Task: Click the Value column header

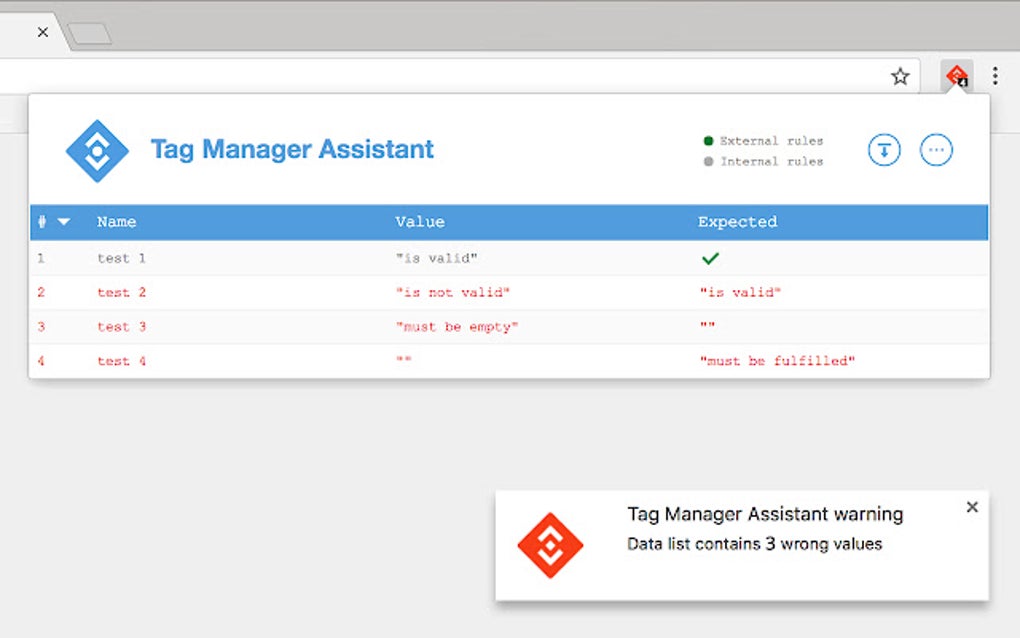Action: tap(420, 222)
